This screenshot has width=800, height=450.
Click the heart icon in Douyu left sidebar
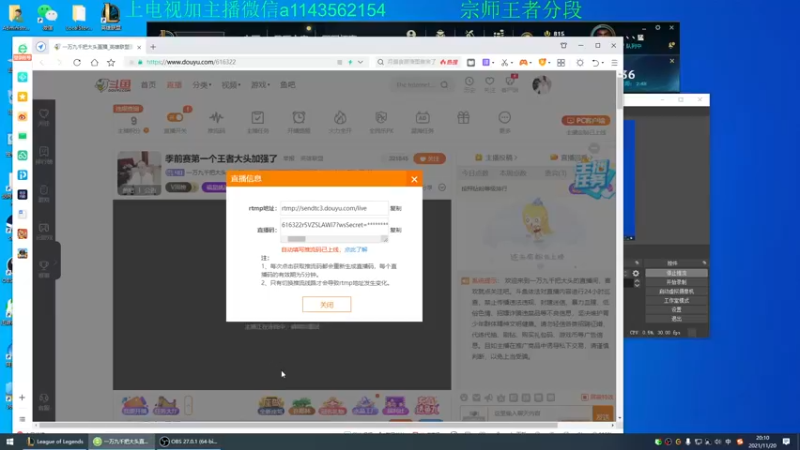coord(44,114)
